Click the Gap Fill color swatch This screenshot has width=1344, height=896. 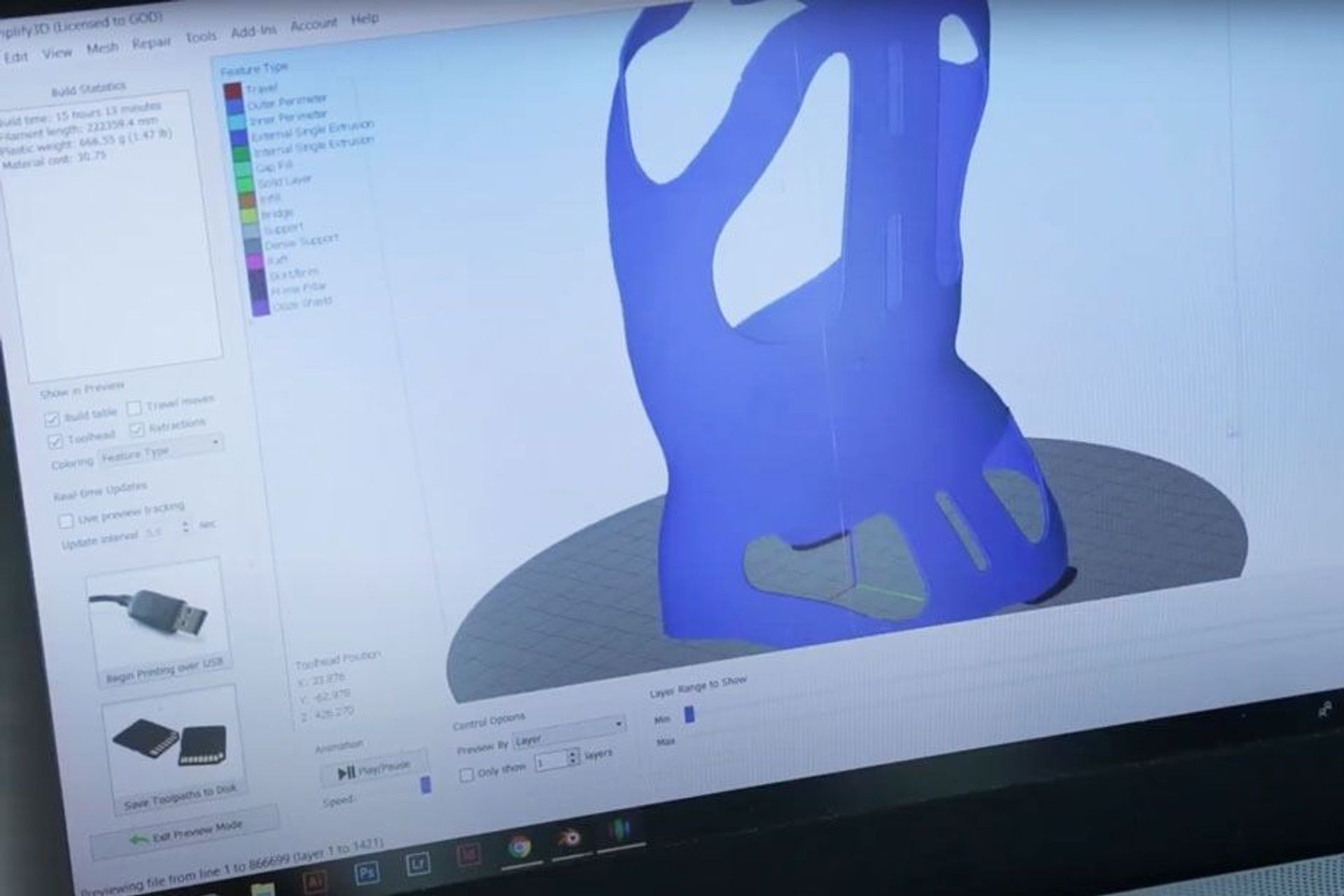point(243,171)
